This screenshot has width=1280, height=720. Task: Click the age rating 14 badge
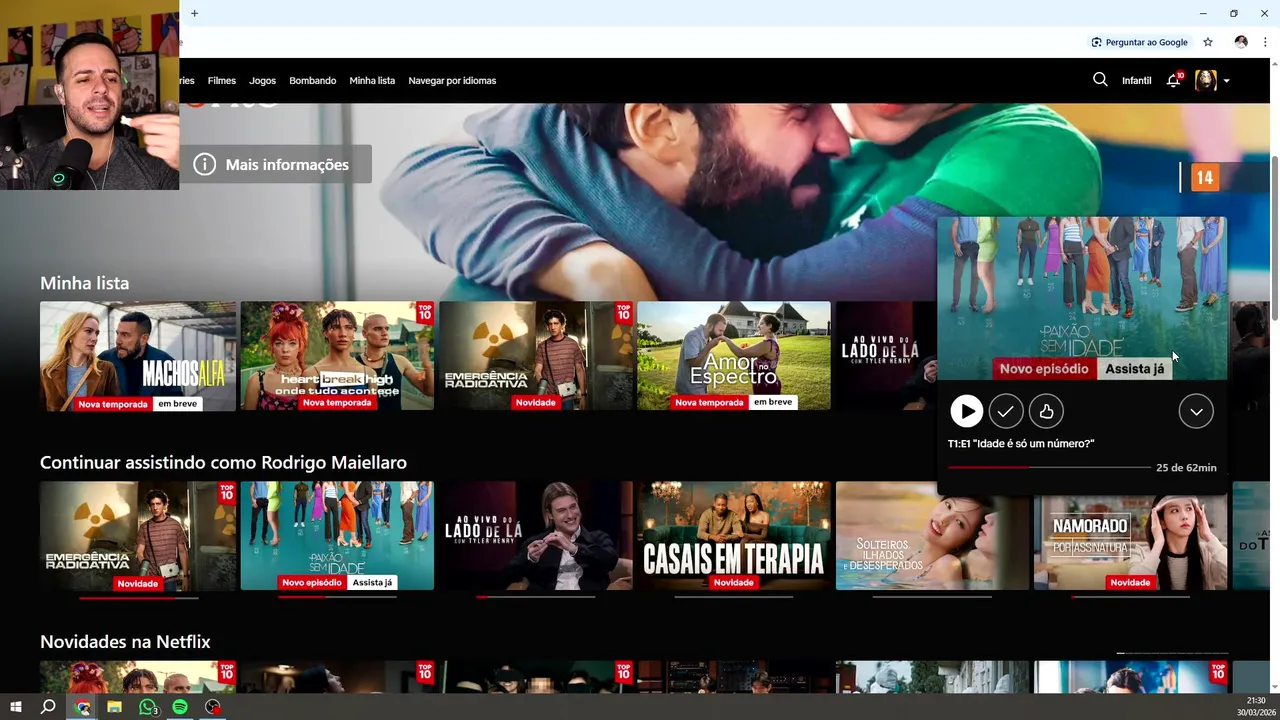pos(1204,178)
